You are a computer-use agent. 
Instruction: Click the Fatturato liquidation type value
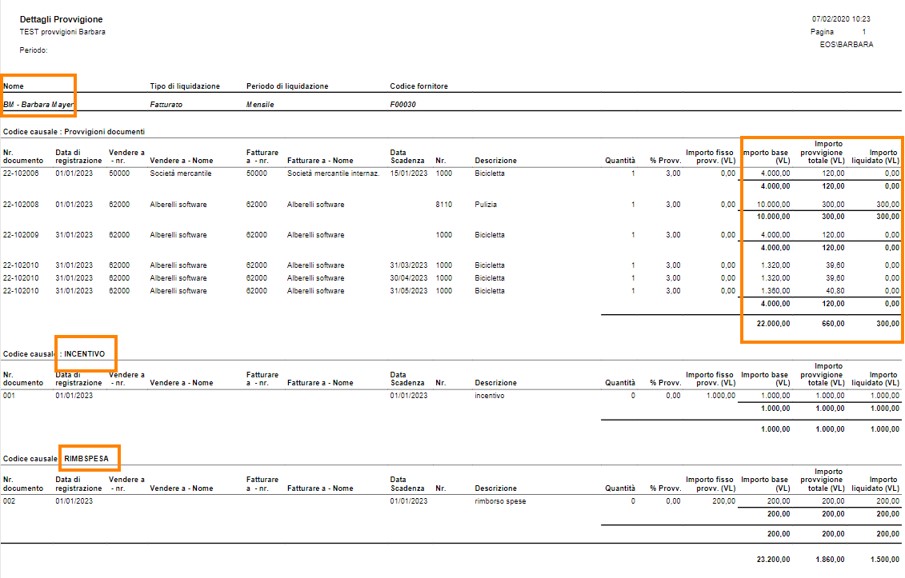coord(166,104)
